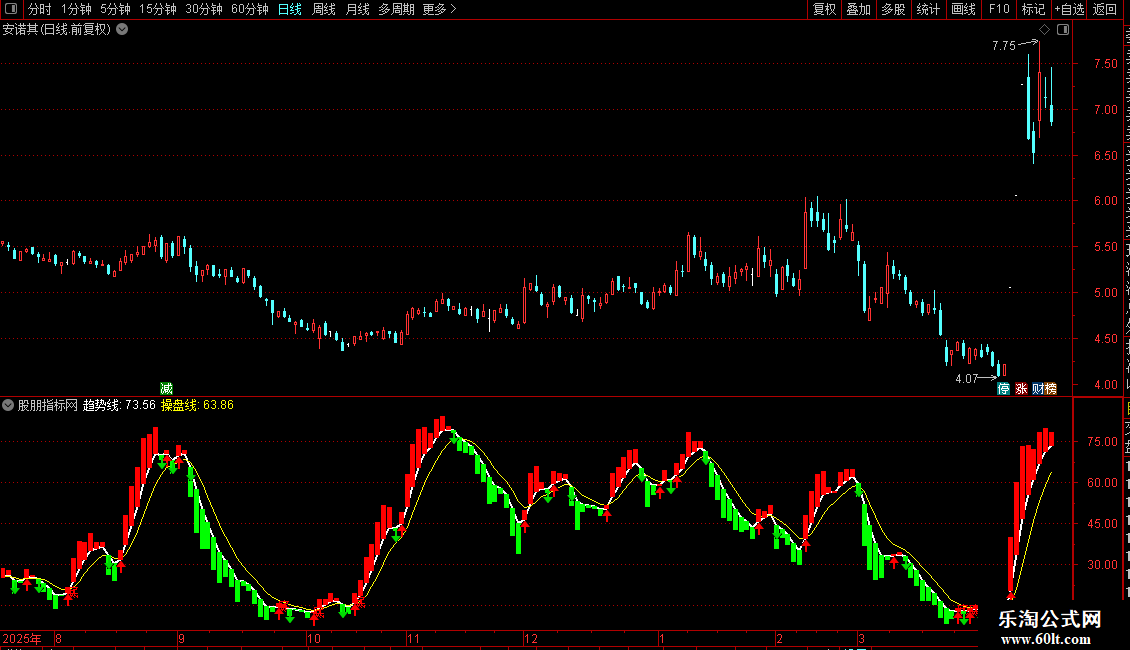Select the 60分钟 period
The image size is (1130, 650).
point(250,9)
